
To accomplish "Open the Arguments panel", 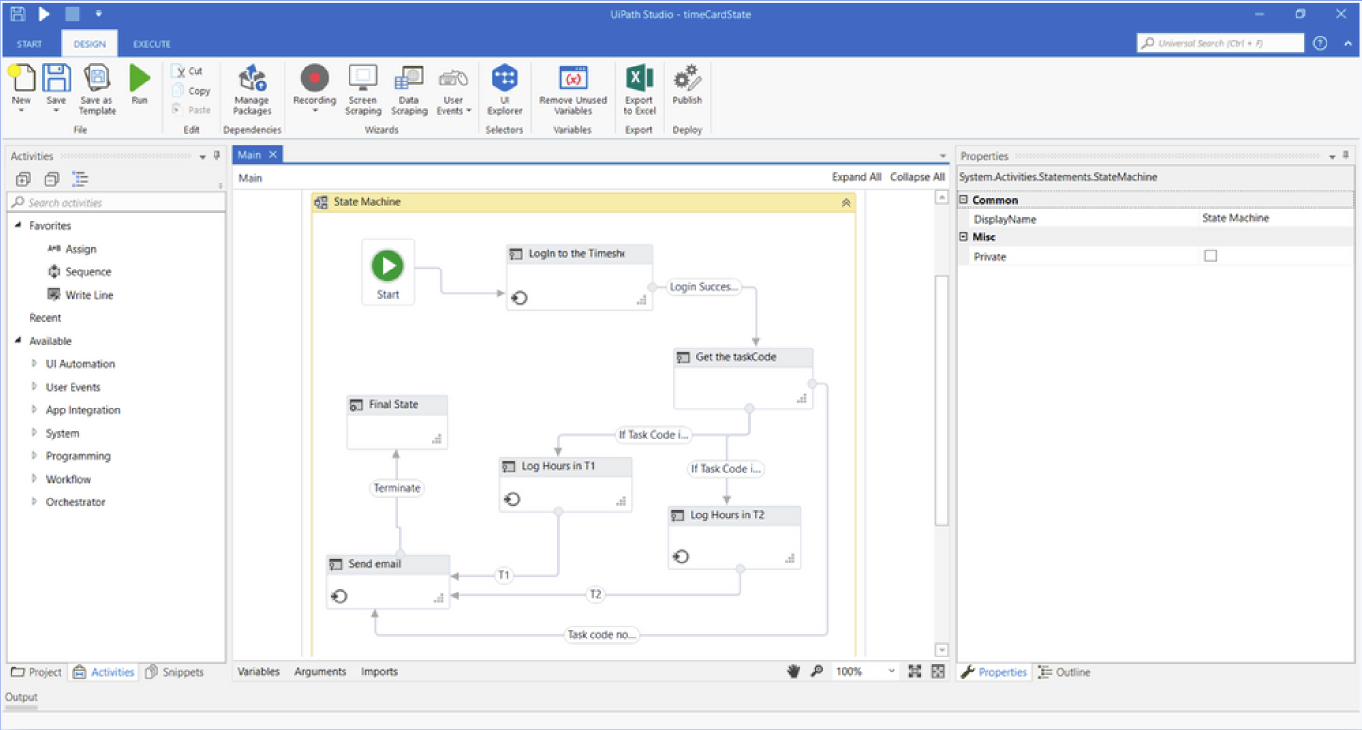I will coord(320,672).
